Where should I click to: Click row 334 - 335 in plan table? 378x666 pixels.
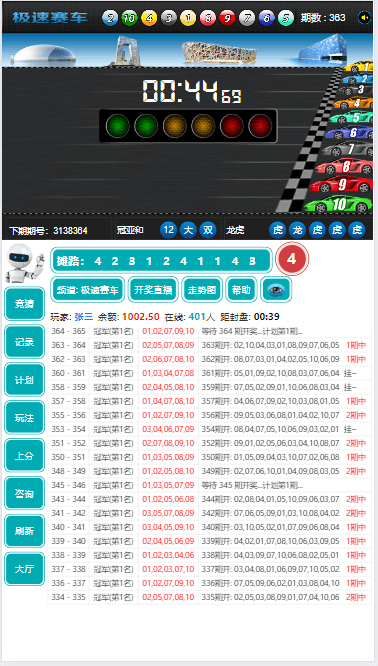click(209, 597)
